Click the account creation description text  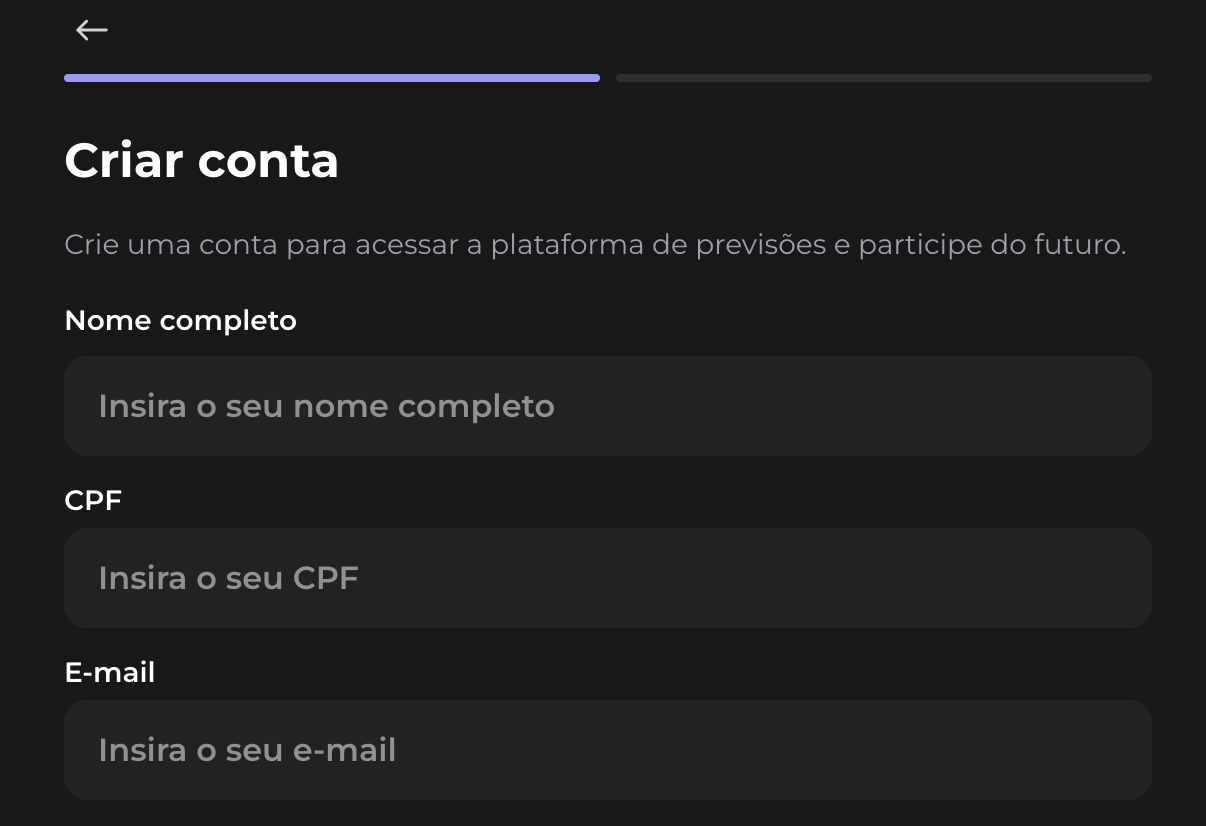coord(595,244)
